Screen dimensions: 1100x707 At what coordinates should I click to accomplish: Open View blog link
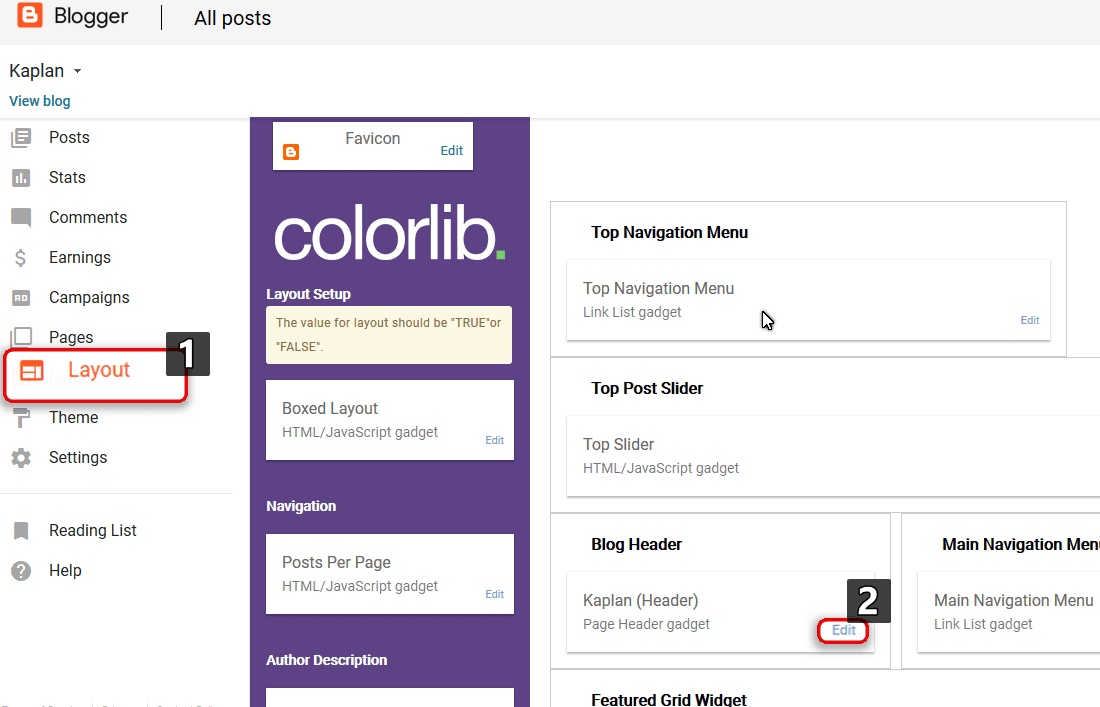click(39, 101)
